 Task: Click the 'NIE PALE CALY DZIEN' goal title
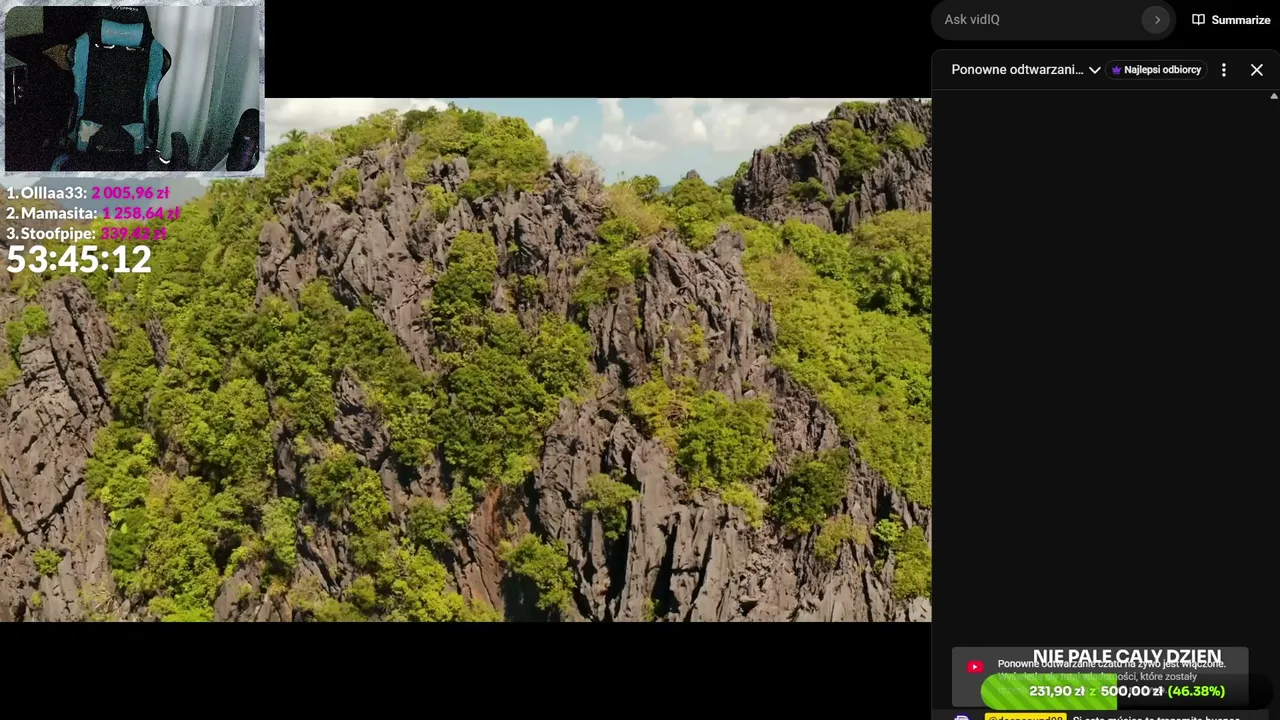pyautogui.click(x=1127, y=657)
